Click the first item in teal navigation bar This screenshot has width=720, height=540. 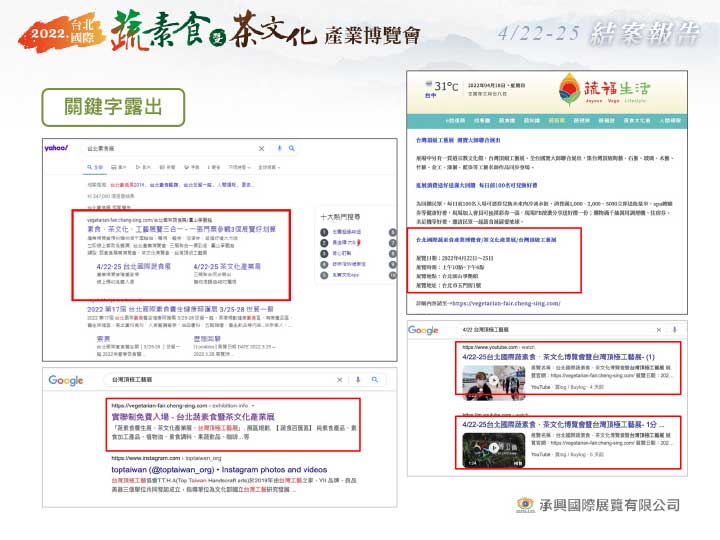point(455,120)
